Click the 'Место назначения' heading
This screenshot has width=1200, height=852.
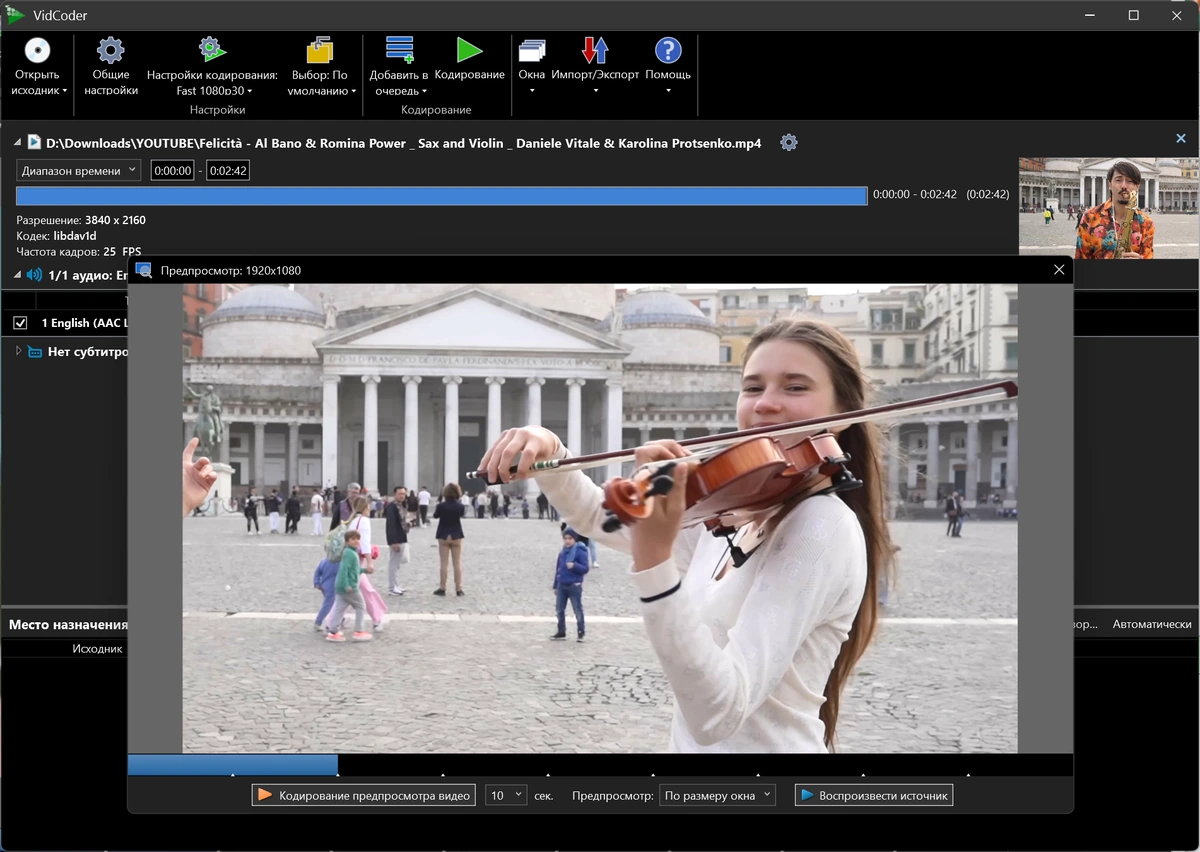click(x=68, y=625)
